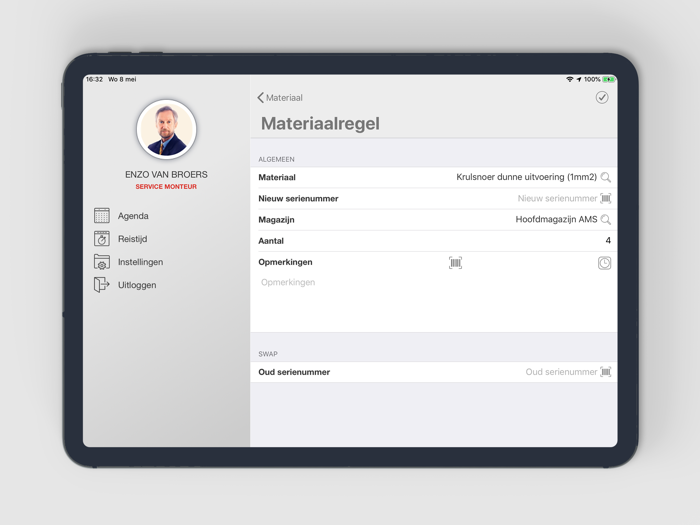Go back to Materiaal using chevron
The image size is (700, 525).
click(261, 98)
